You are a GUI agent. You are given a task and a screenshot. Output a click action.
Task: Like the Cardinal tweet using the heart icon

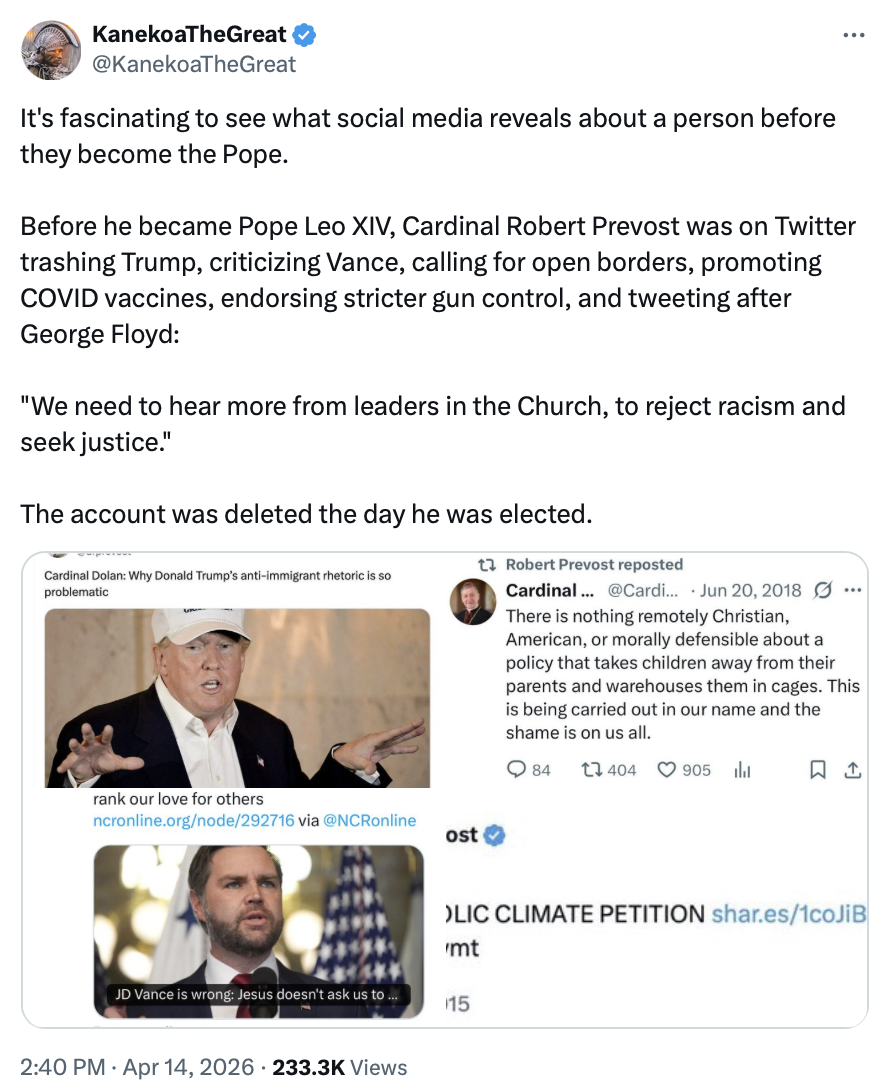pyautogui.click(x=667, y=769)
